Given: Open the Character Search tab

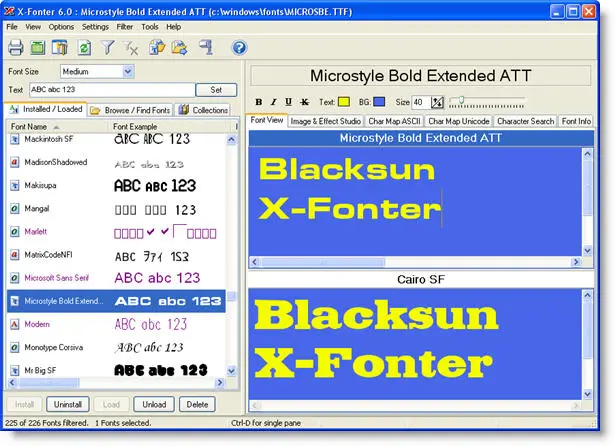Looking at the screenshot, I should tap(526, 121).
